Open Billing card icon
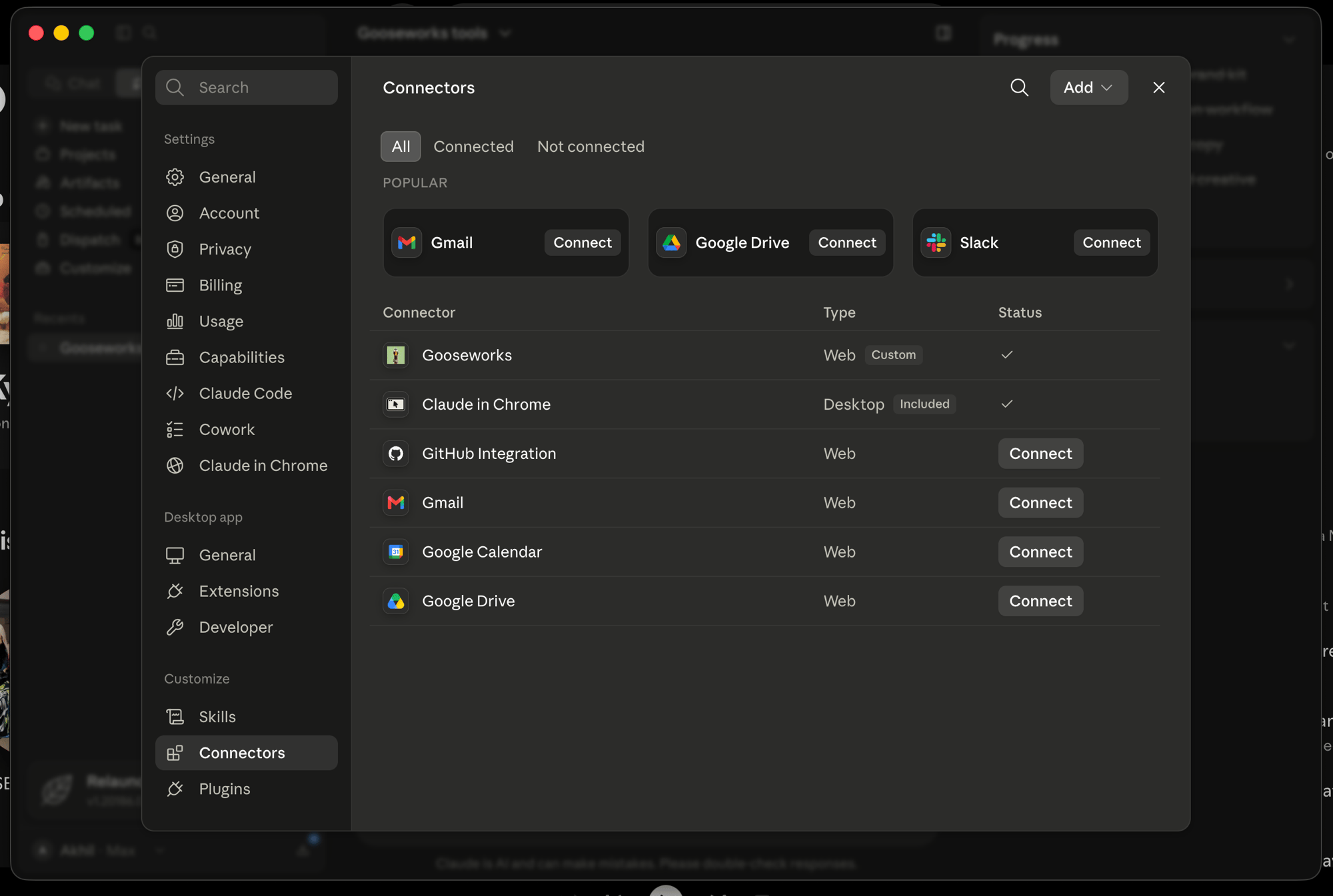 (175, 285)
